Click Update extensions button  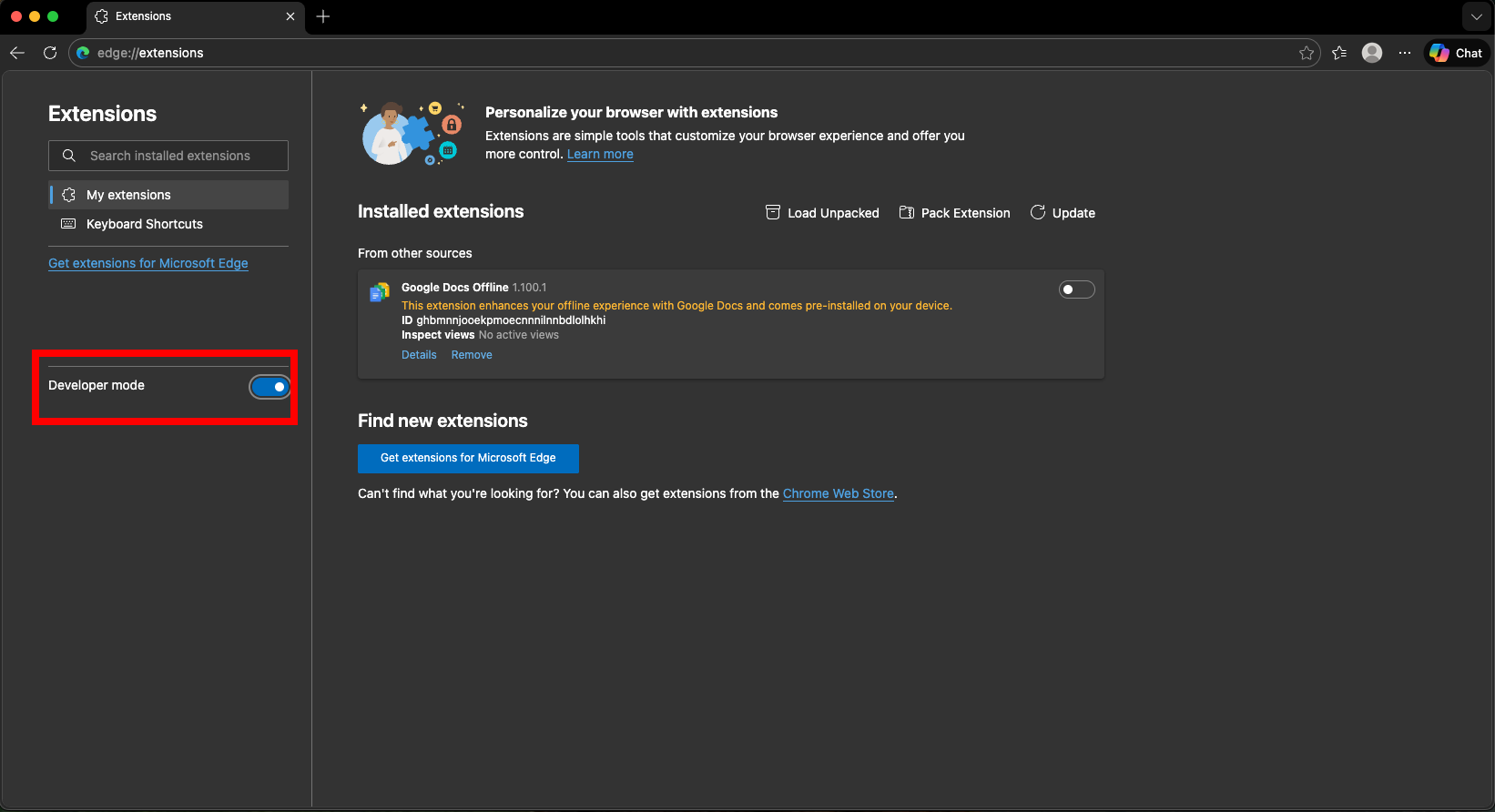pos(1063,213)
